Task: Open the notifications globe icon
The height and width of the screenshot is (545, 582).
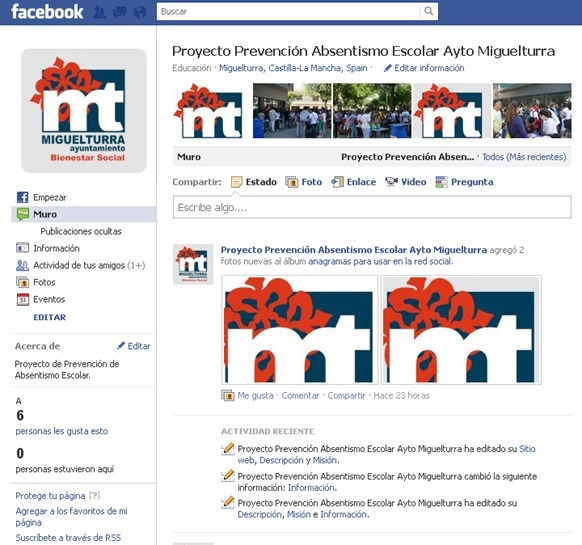Action: point(140,12)
